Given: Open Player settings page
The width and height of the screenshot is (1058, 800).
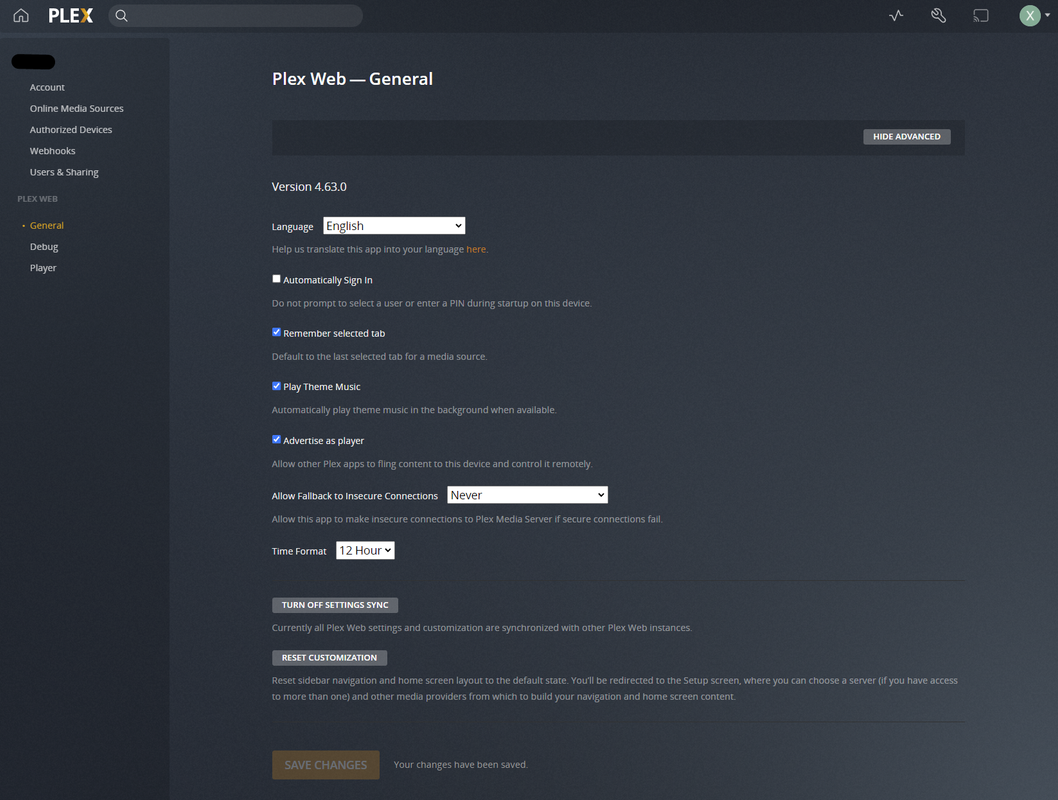Looking at the screenshot, I should tap(43, 268).
